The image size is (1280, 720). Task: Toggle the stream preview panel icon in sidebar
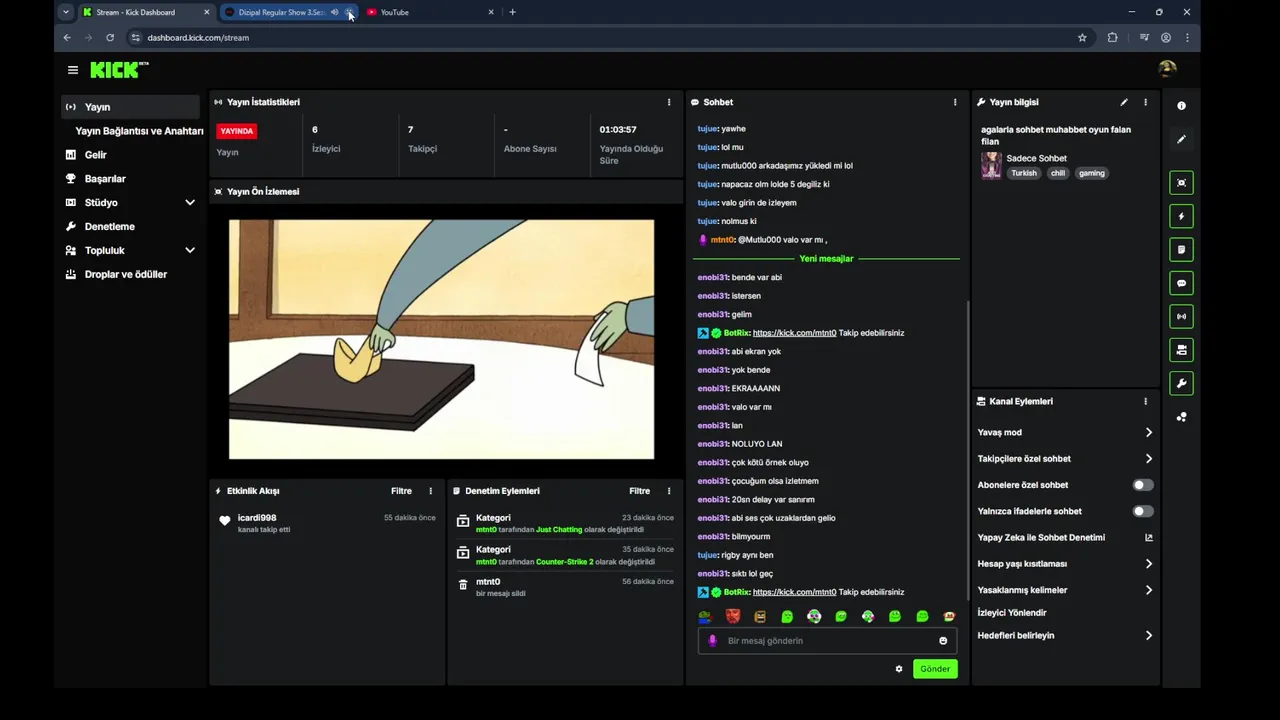[x=1181, y=183]
